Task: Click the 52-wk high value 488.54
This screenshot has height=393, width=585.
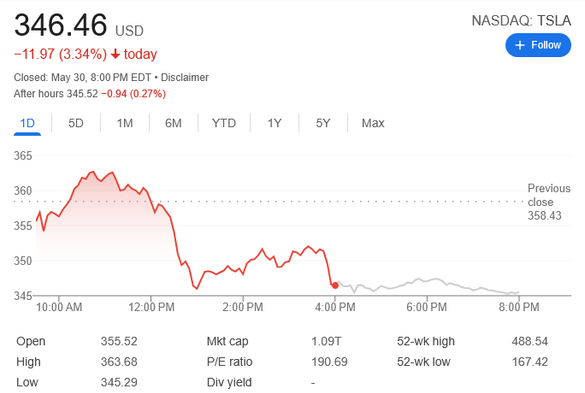Action: (530, 341)
